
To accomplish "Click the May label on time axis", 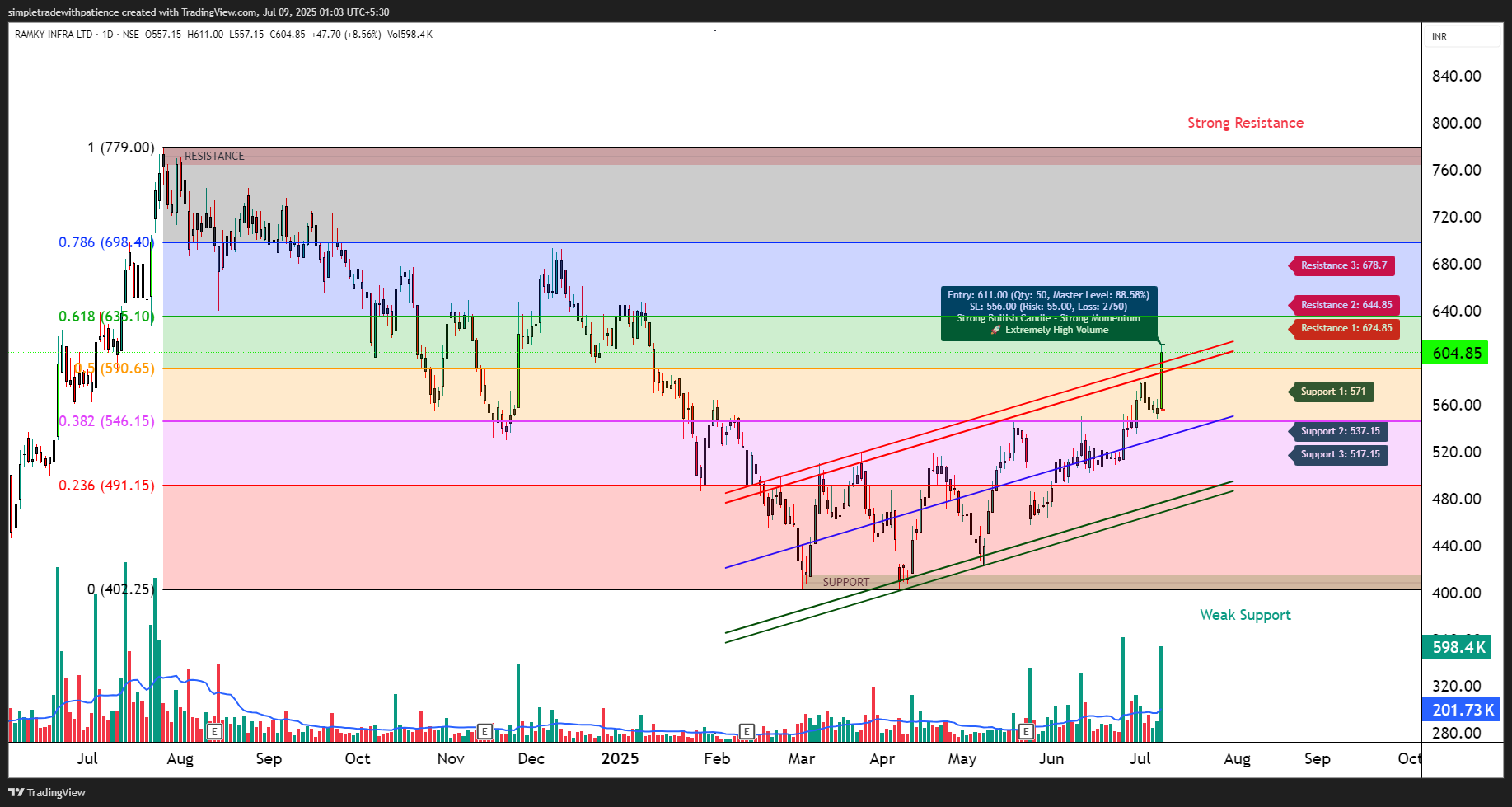I will (962, 758).
